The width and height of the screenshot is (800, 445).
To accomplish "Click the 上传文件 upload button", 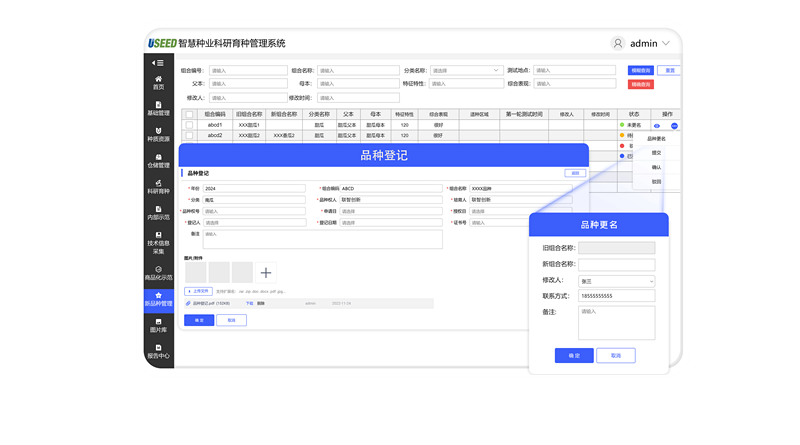I will pos(196,291).
